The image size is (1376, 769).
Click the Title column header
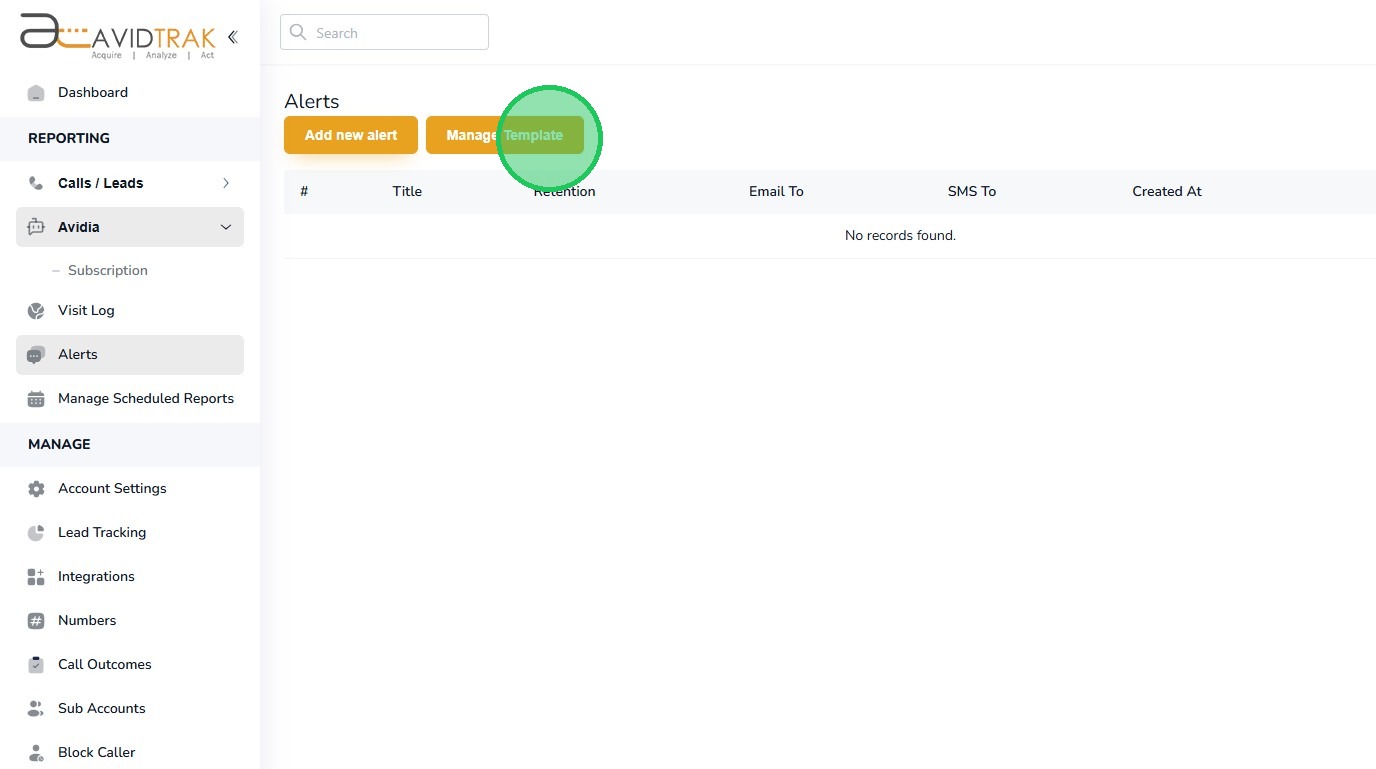407,191
